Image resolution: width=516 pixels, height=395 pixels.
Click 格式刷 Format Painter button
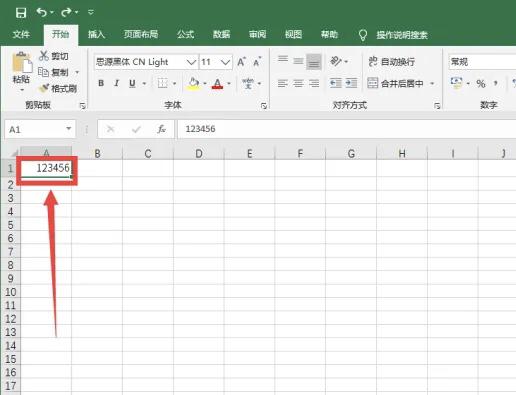[58, 88]
